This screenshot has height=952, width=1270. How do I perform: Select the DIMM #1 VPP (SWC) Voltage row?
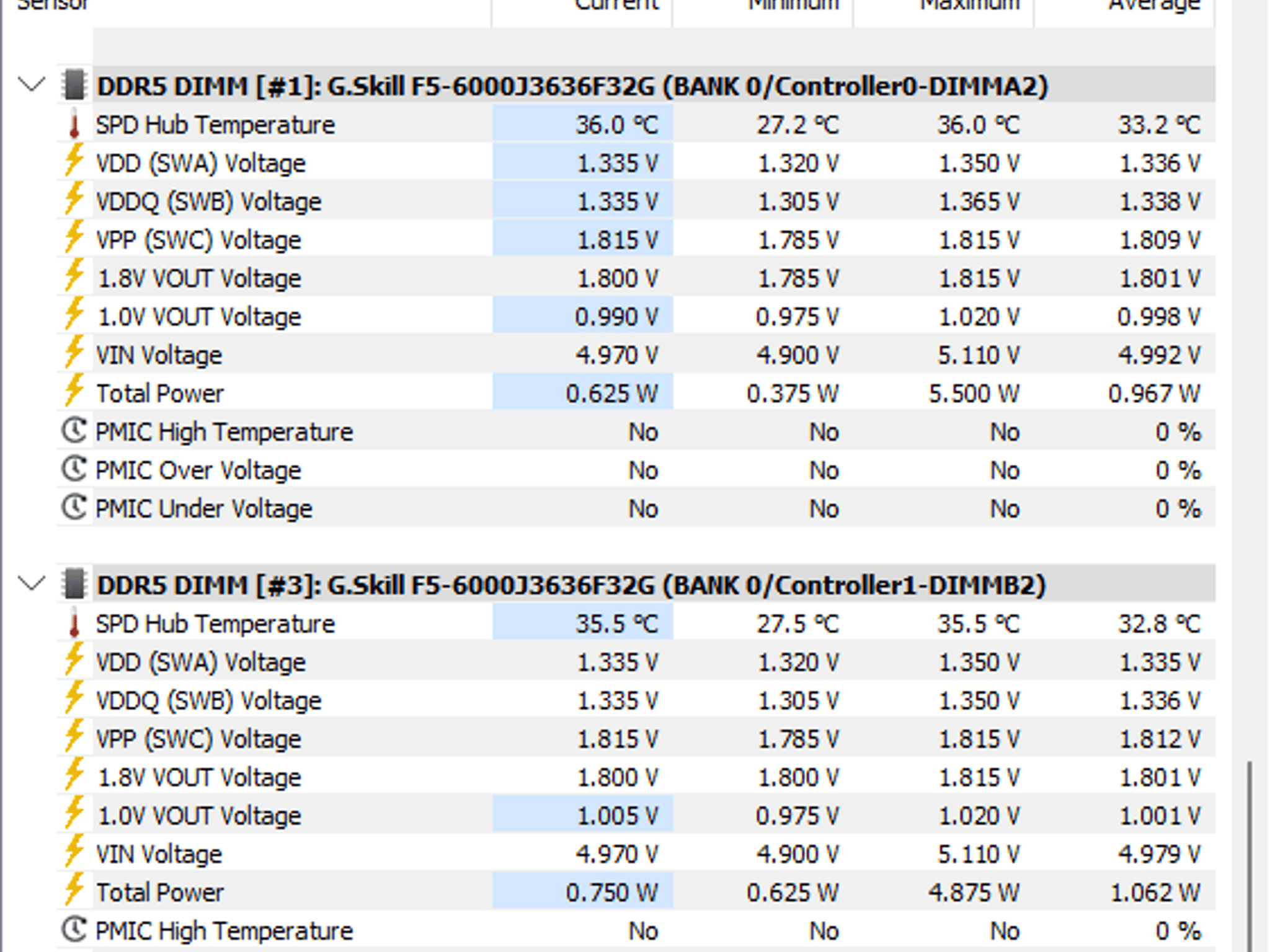tap(636, 239)
